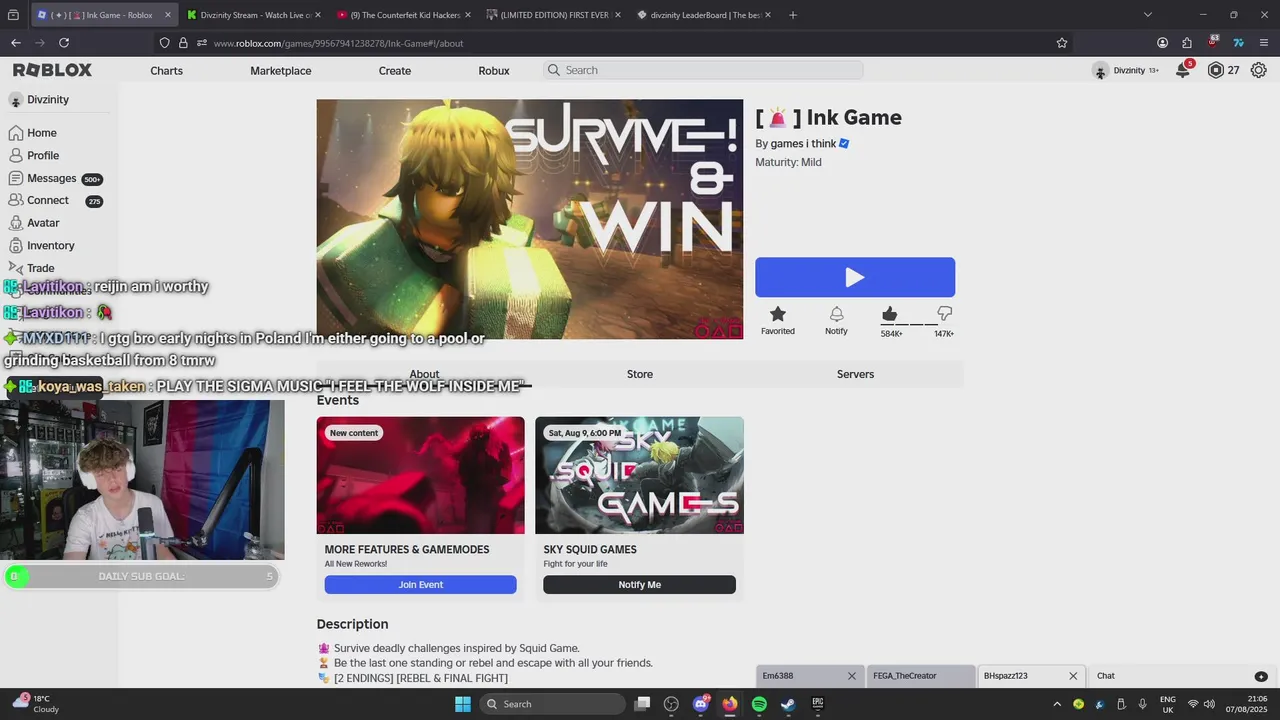This screenshot has width=1280, height=720.
Task: Open Firefox View icon in tab bar
Action: 13,15
